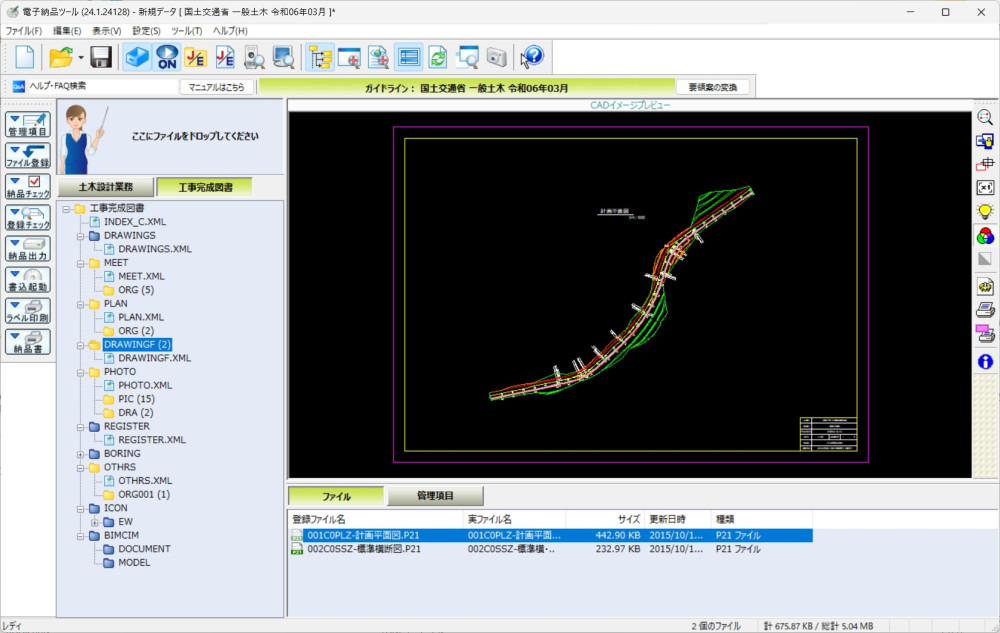Switch to the 管理項目 tab
Screen dimensions: 1000x633
435,496
